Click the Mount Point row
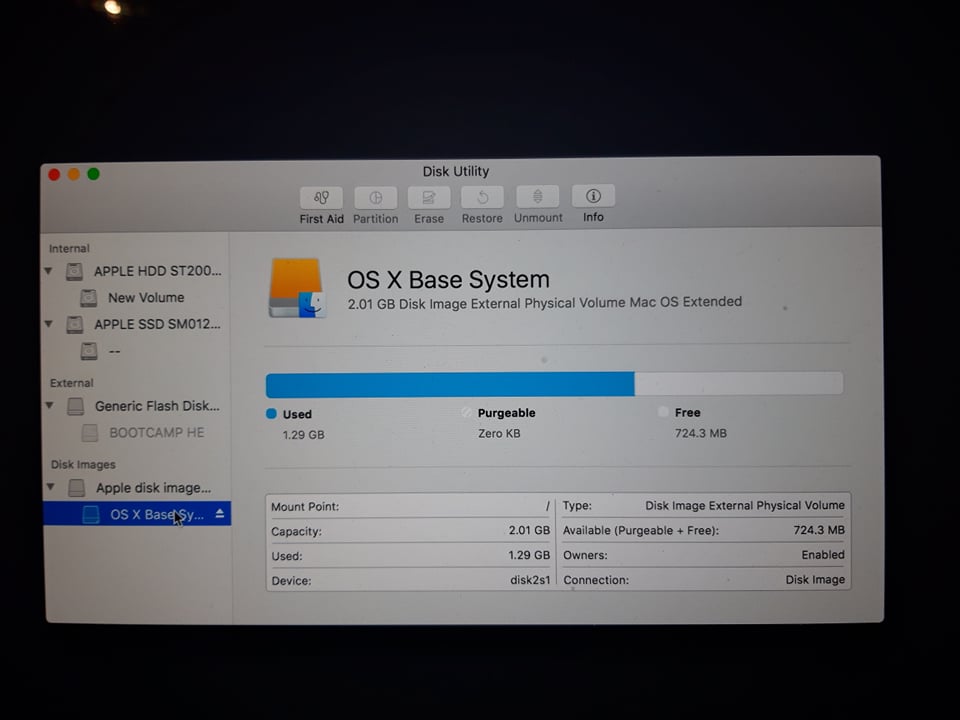 [x=411, y=506]
